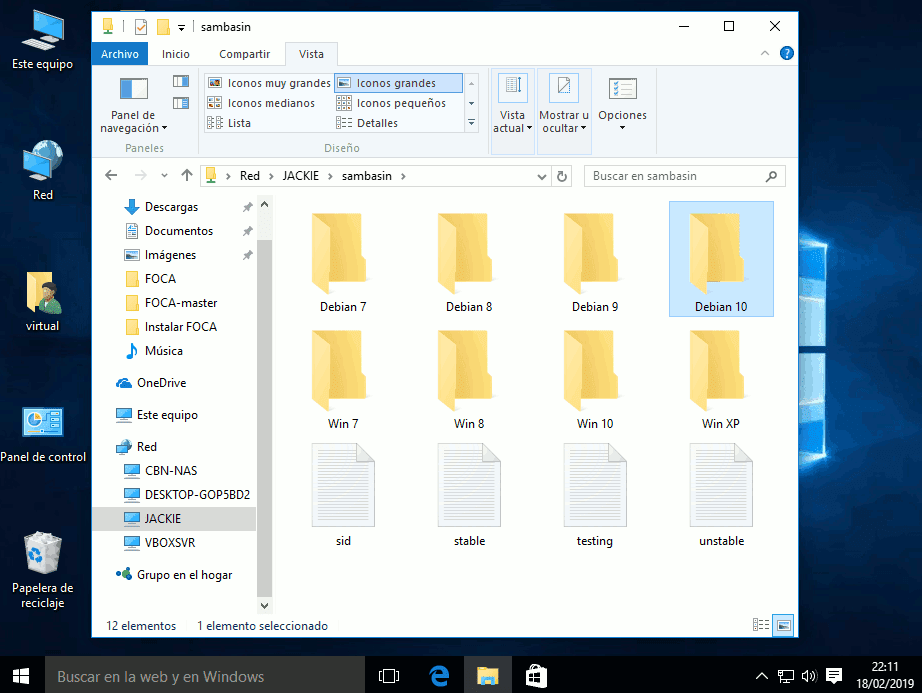Open recent locations dropdown arrow
Viewport: 922px width, 693px height.
pos(164,176)
